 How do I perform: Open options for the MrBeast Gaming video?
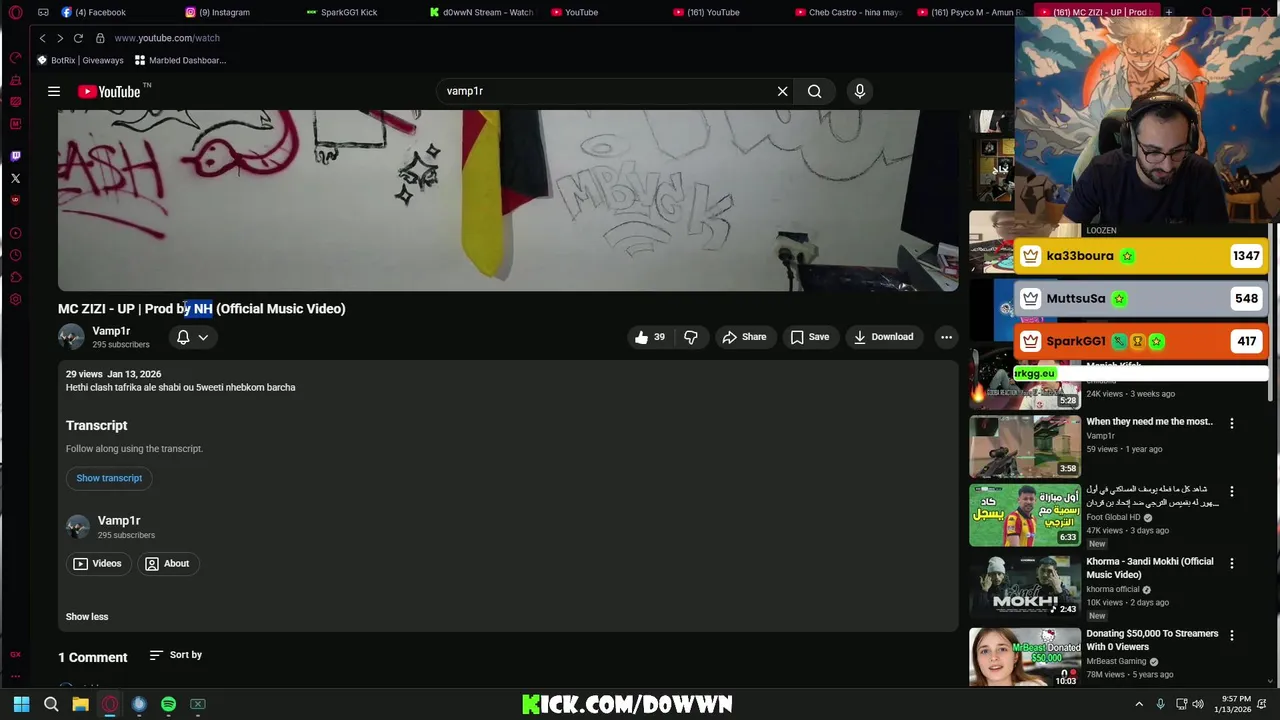tap(1232, 636)
